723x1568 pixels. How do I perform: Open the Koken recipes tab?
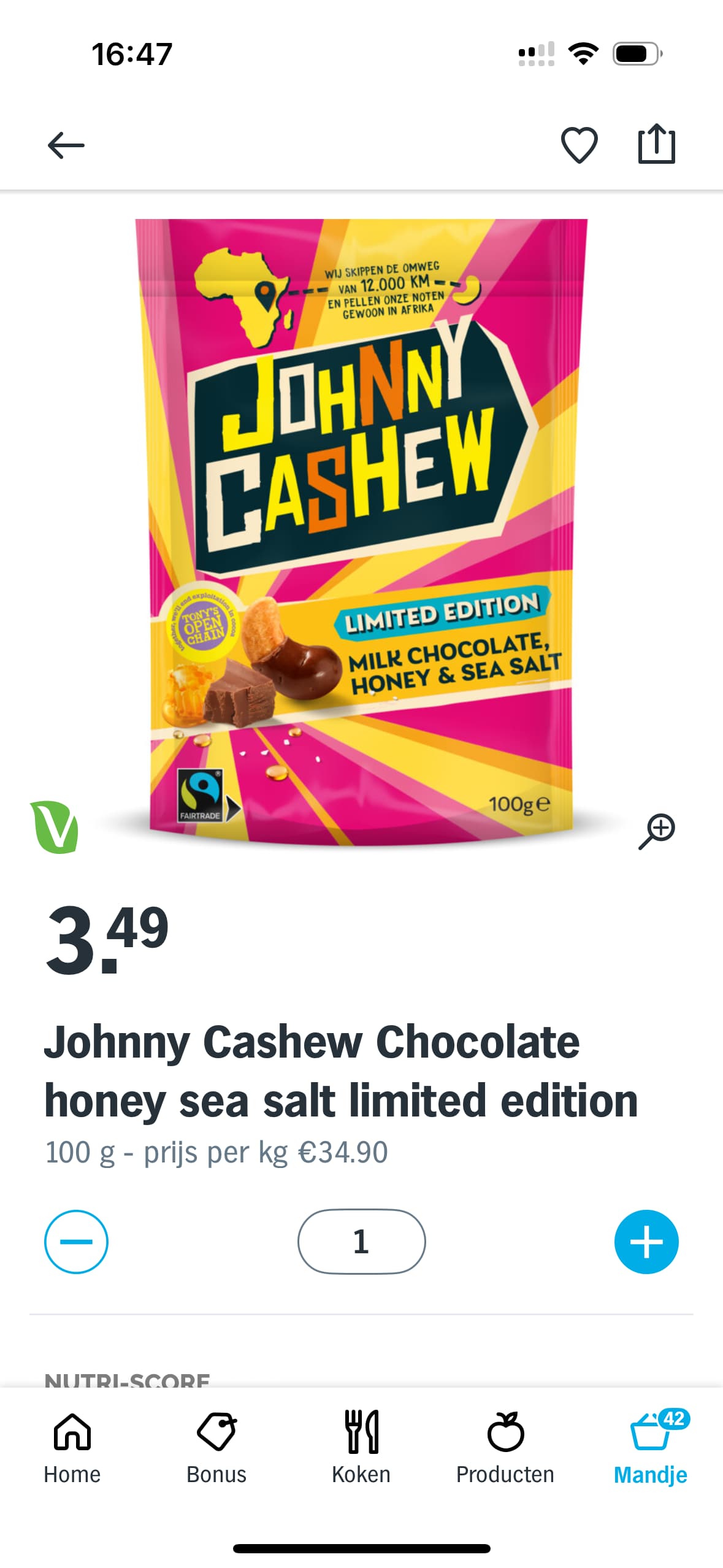[x=361, y=1448]
